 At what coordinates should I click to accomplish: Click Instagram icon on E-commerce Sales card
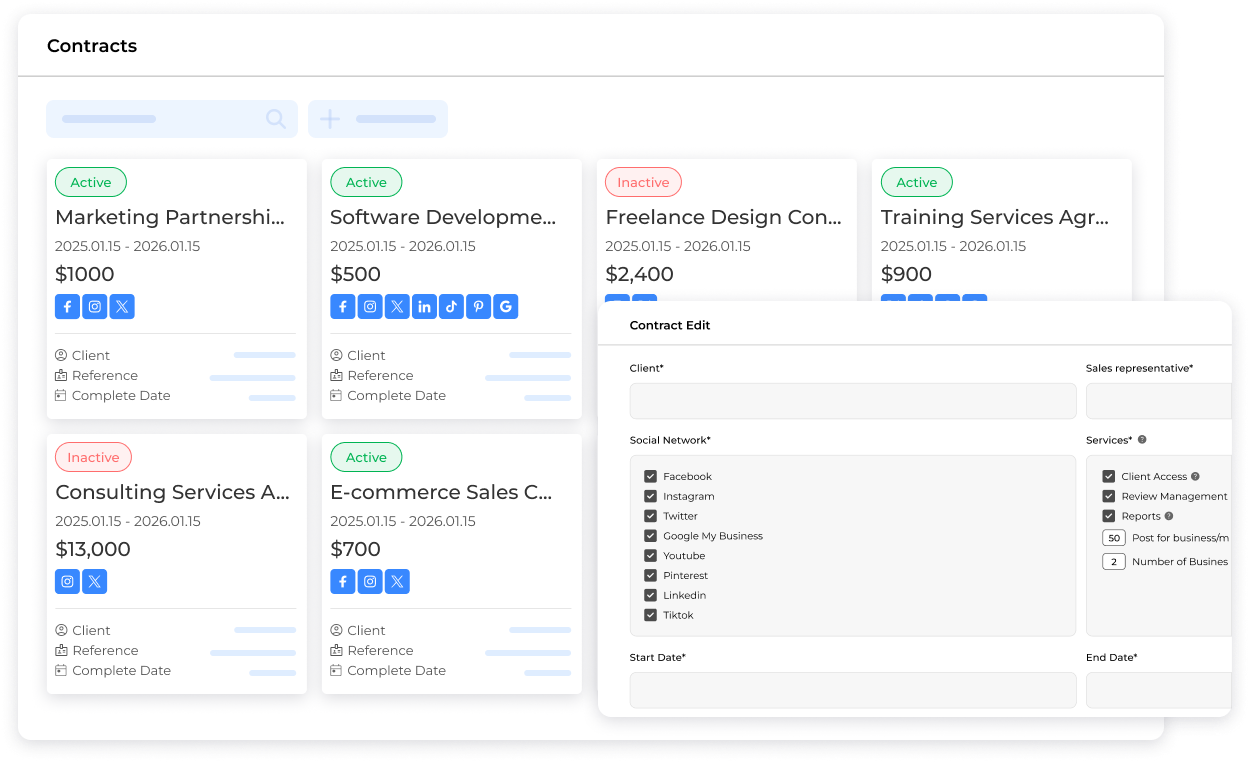[370, 582]
